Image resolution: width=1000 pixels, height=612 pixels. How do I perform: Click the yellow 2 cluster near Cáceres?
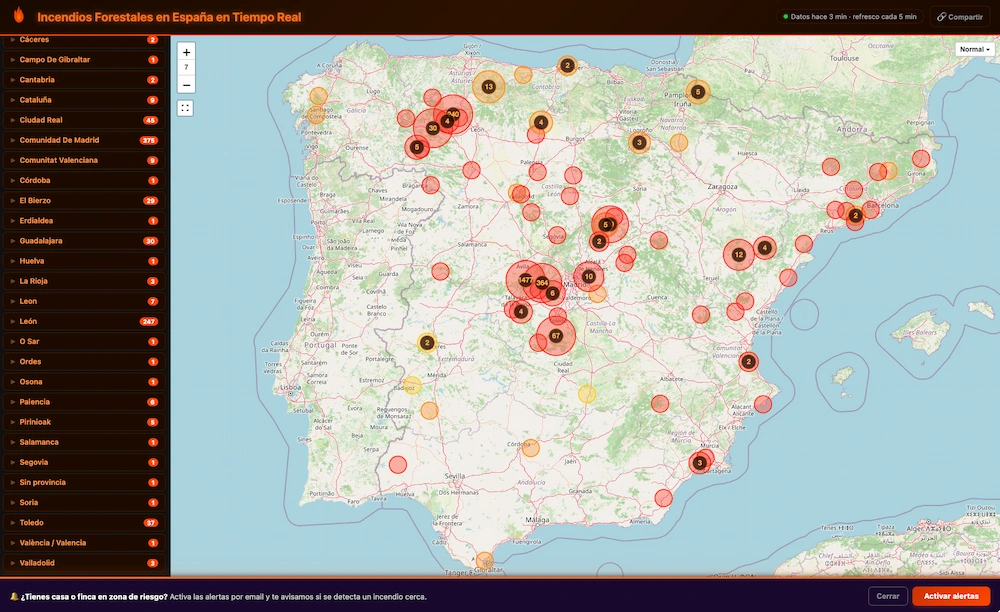(x=427, y=343)
